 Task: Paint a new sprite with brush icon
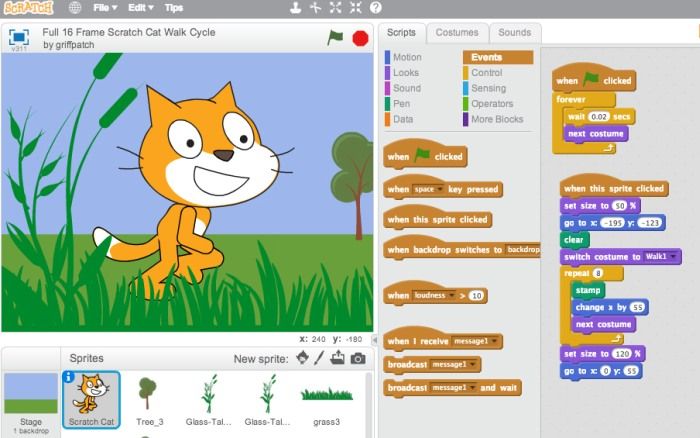click(319, 358)
